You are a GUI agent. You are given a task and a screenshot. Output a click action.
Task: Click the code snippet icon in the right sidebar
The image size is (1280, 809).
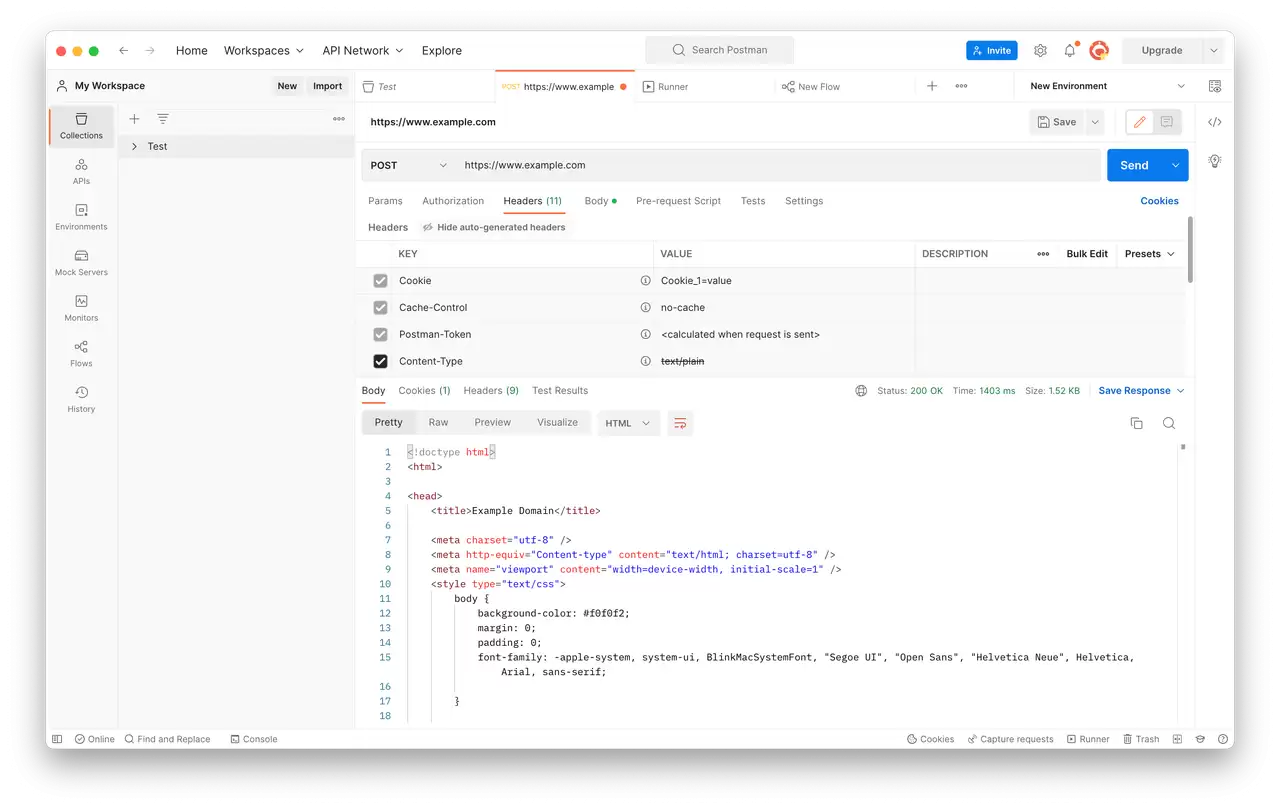[1215, 122]
